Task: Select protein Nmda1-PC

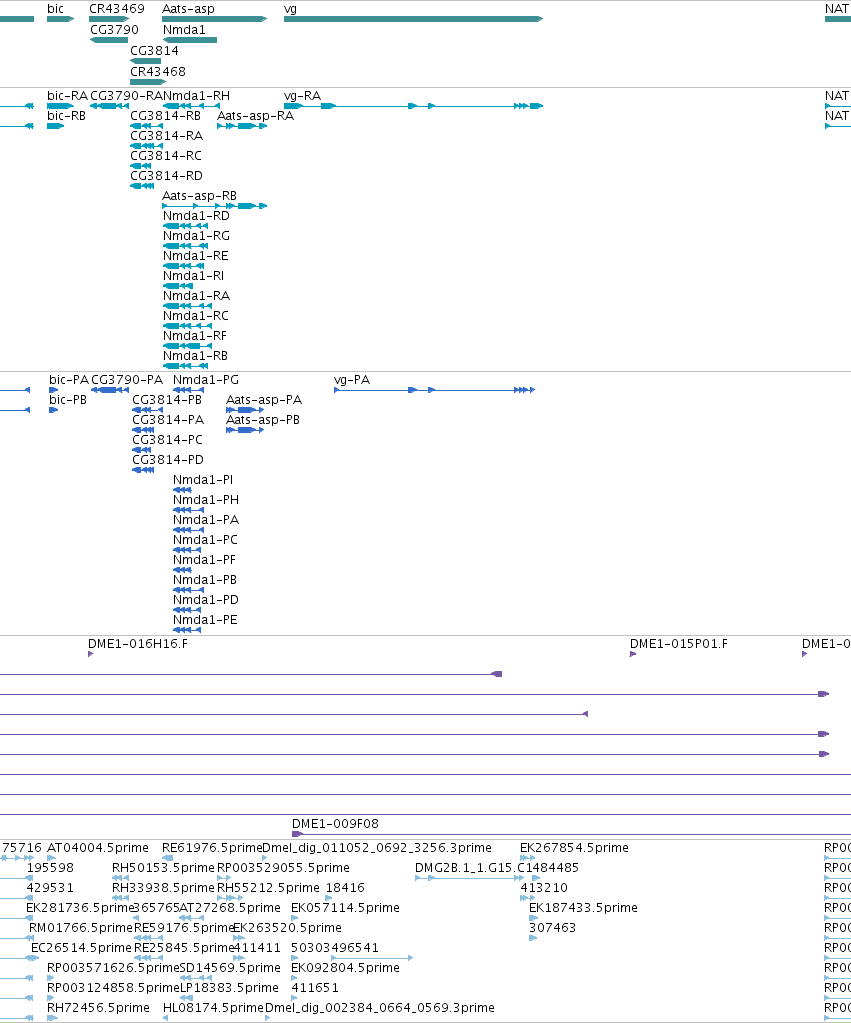Action: [x=187, y=550]
